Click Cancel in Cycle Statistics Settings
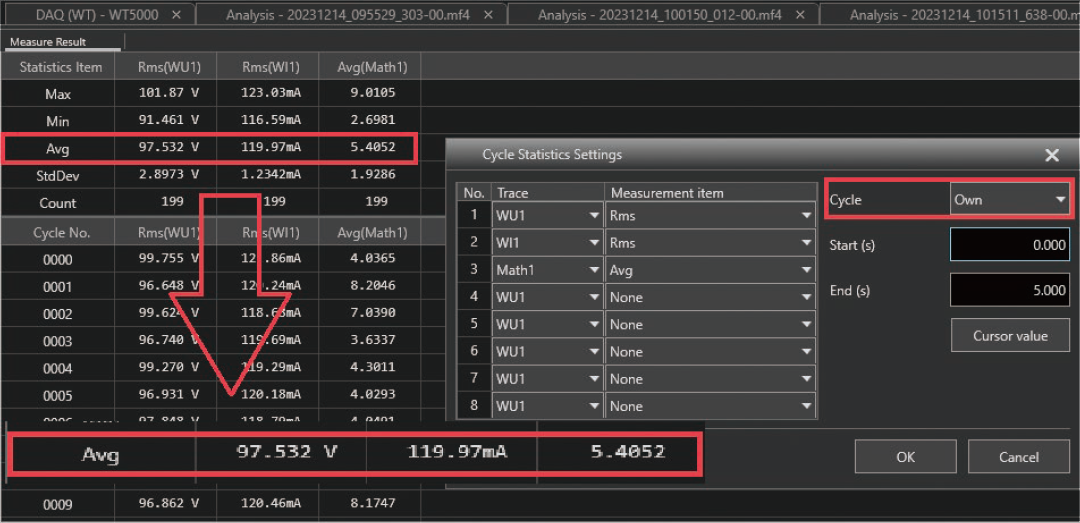Screen dimensions: 1080x523 [x=1019, y=457]
